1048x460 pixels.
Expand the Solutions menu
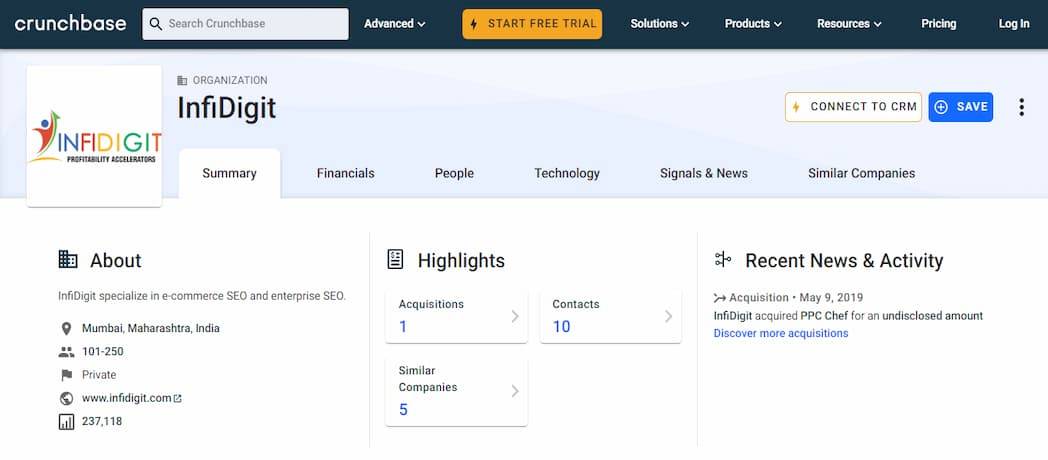(x=660, y=24)
